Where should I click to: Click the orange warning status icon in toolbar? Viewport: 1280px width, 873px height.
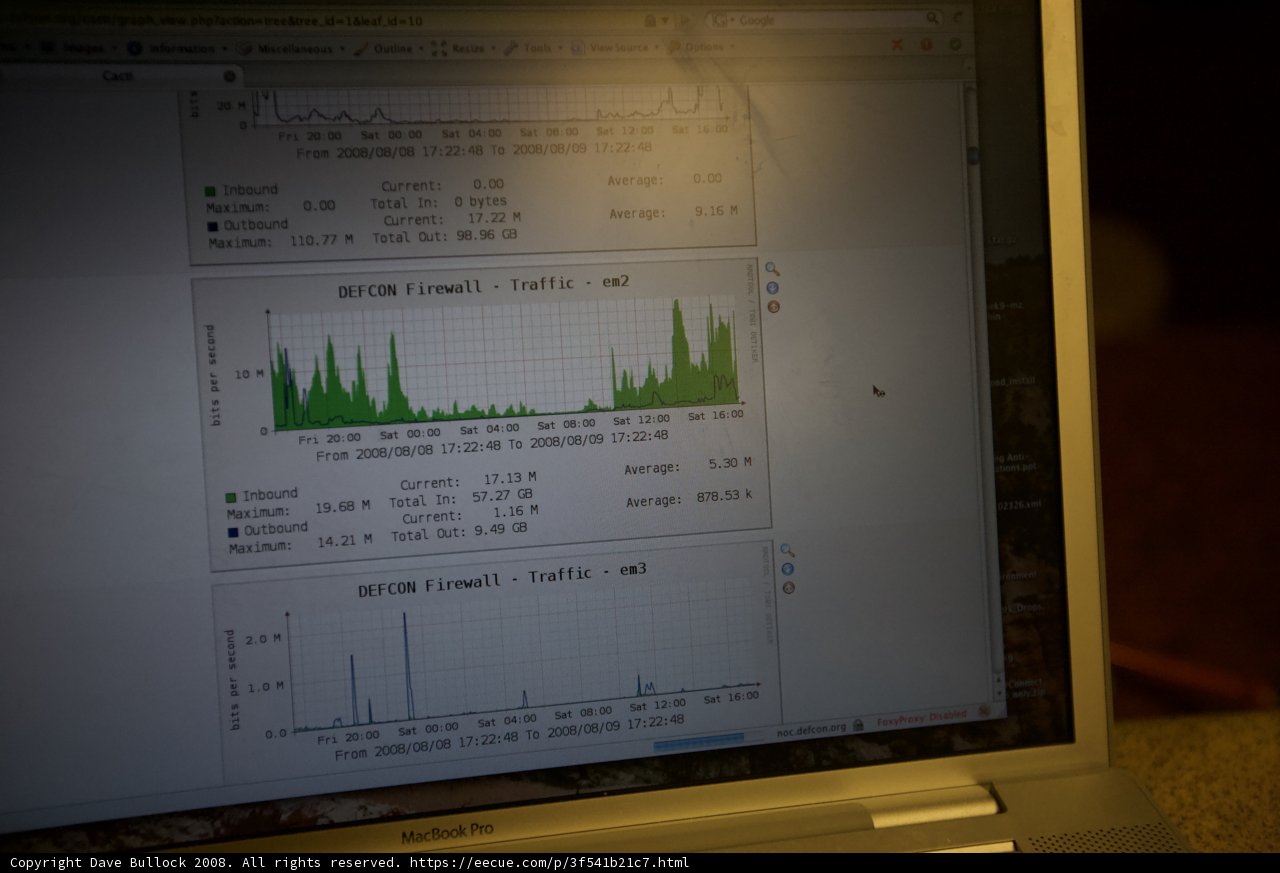pyautogui.click(x=926, y=44)
